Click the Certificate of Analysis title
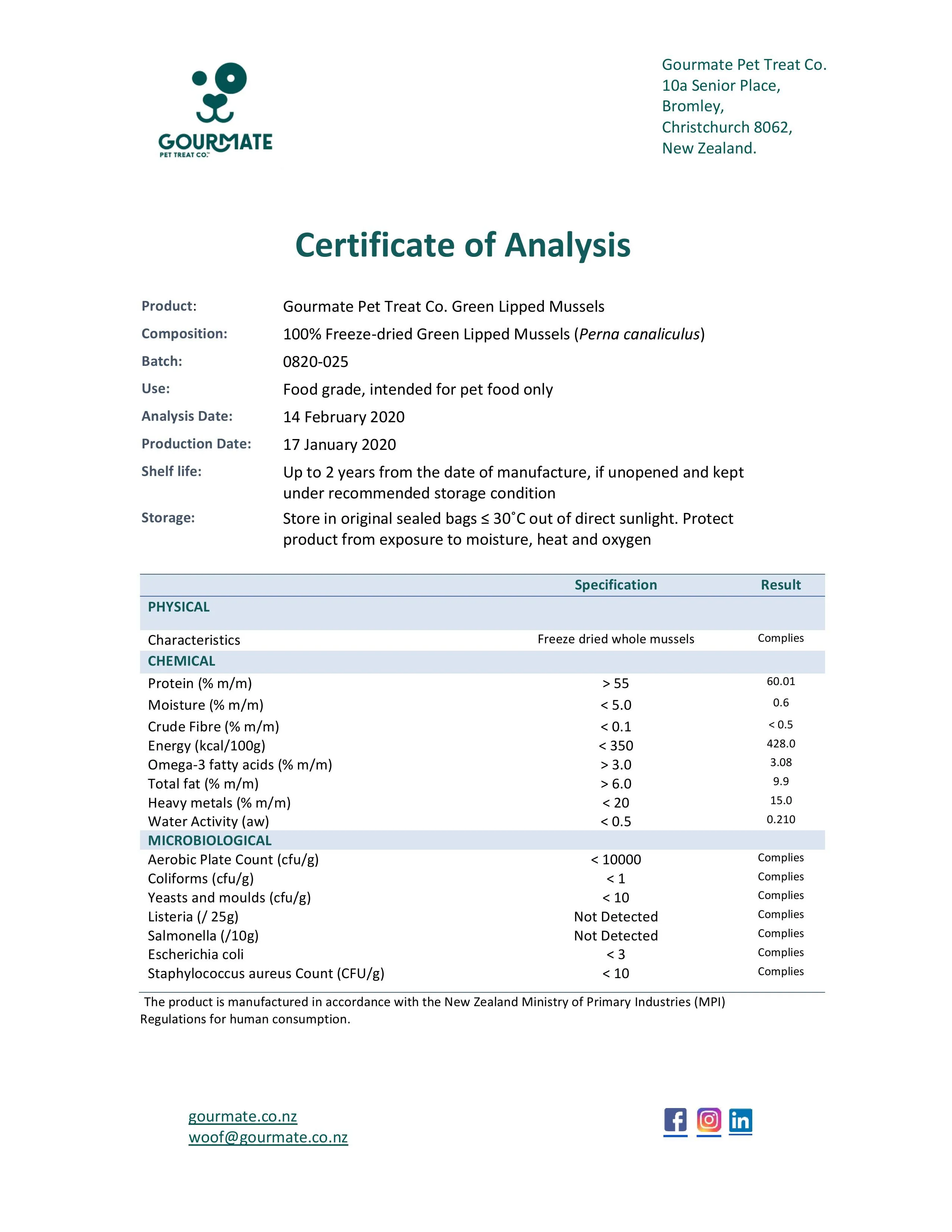952x1232 pixels. (x=463, y=245)
